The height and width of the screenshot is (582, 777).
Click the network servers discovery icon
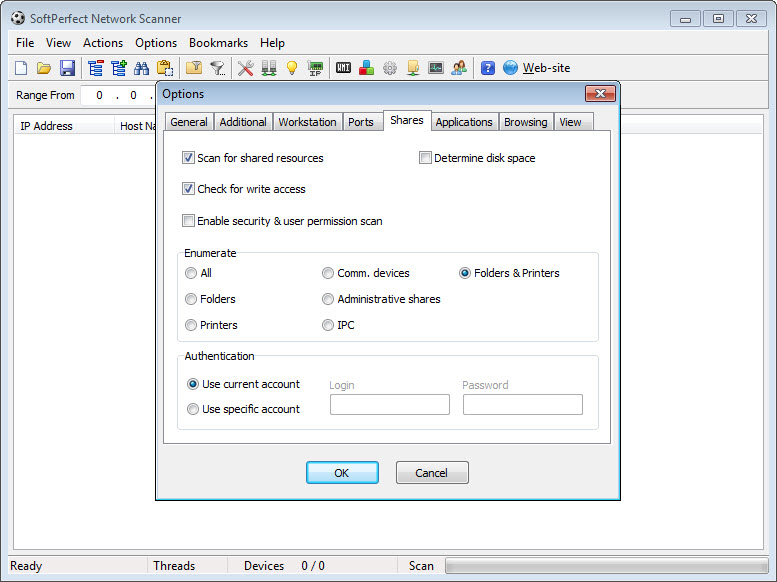pos(269,68)
